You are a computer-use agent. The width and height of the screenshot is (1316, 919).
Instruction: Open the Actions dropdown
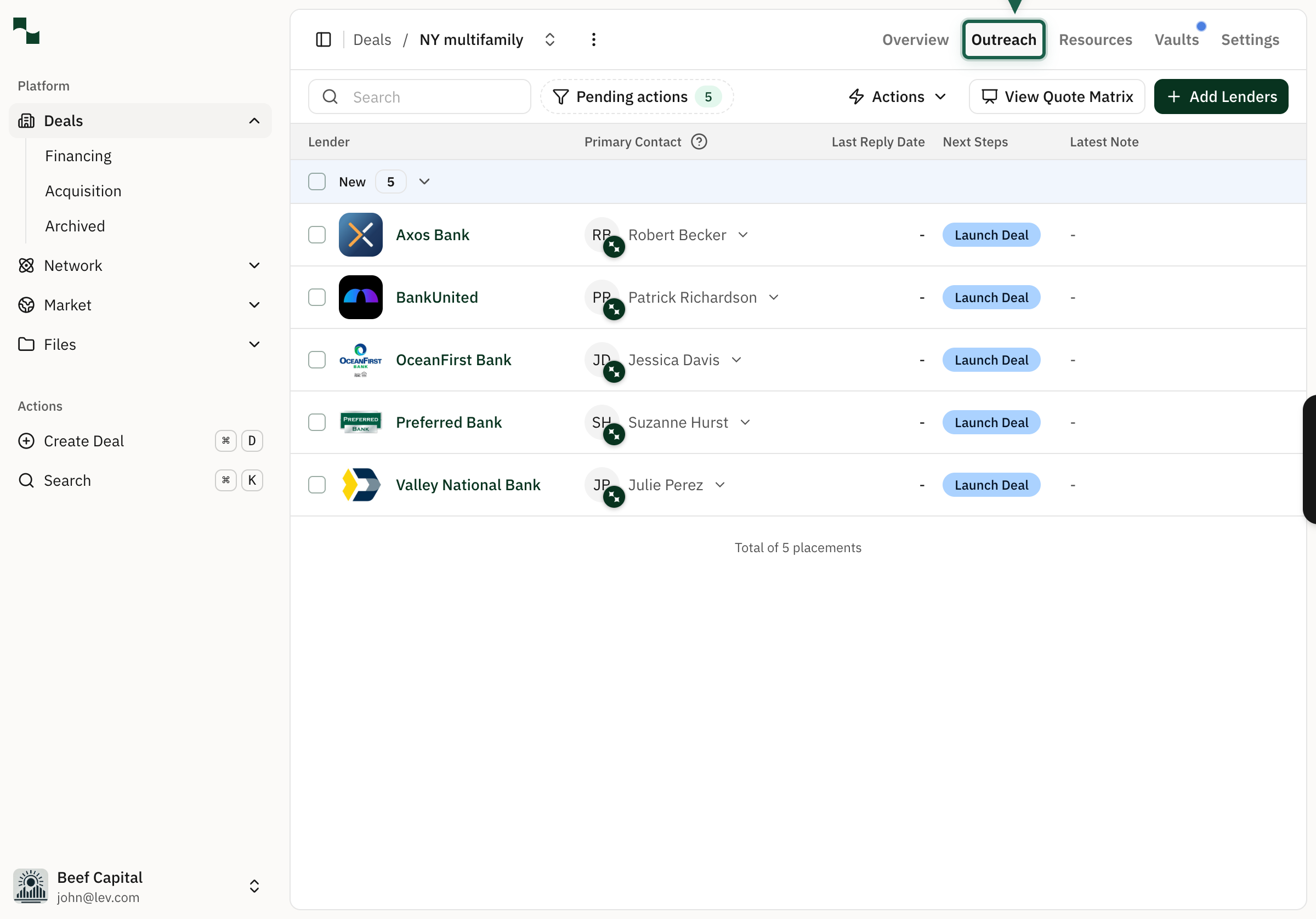click(x=897, y=97)
